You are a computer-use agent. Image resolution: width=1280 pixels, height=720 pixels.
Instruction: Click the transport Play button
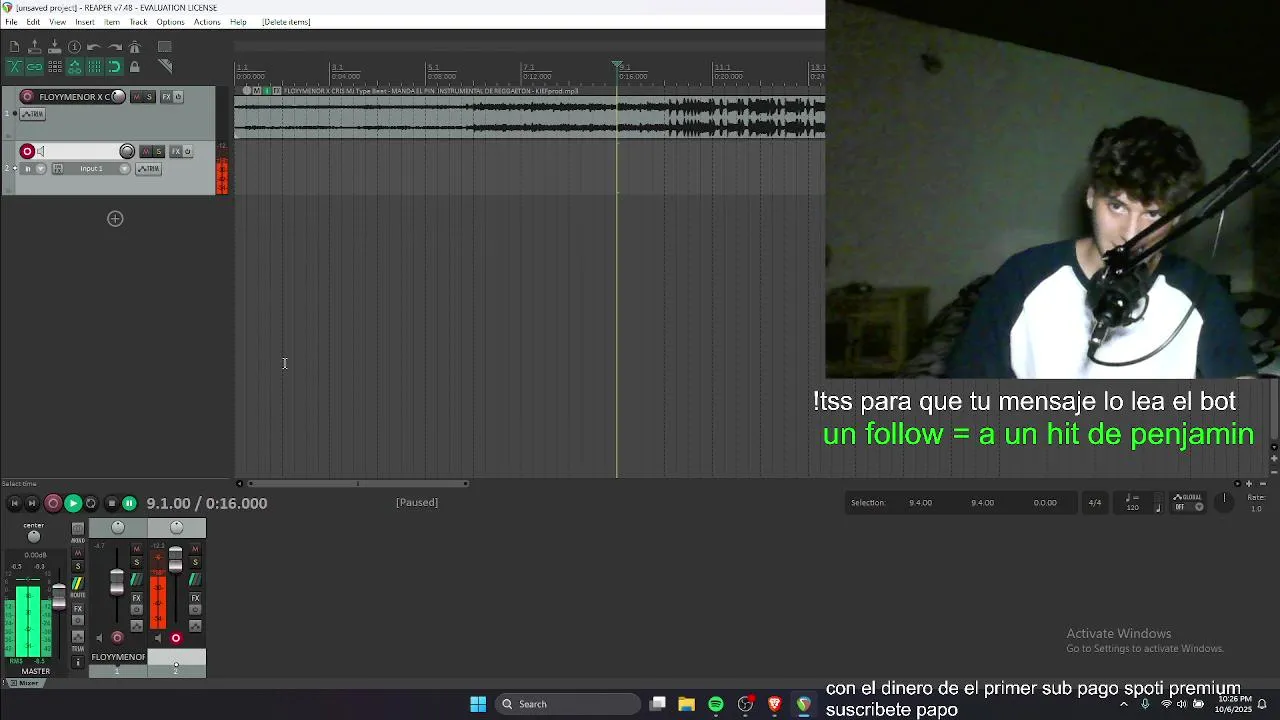point(73,503)
